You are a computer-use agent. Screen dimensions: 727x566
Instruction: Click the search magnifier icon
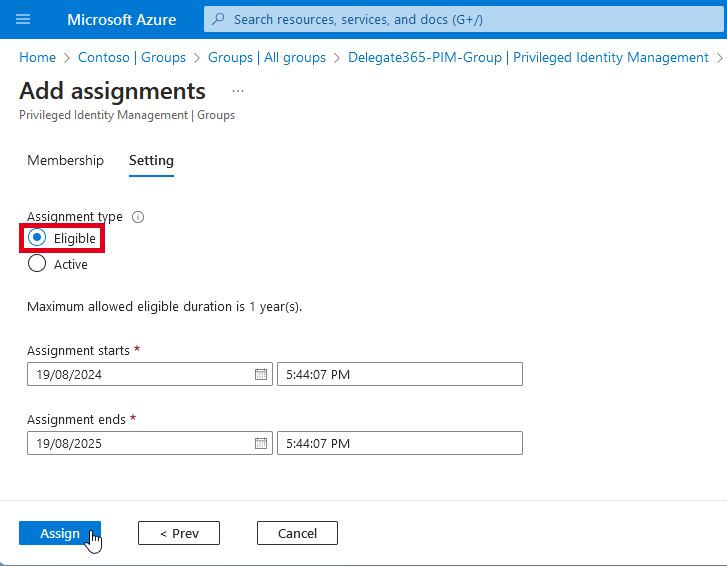tap(219, 19)
